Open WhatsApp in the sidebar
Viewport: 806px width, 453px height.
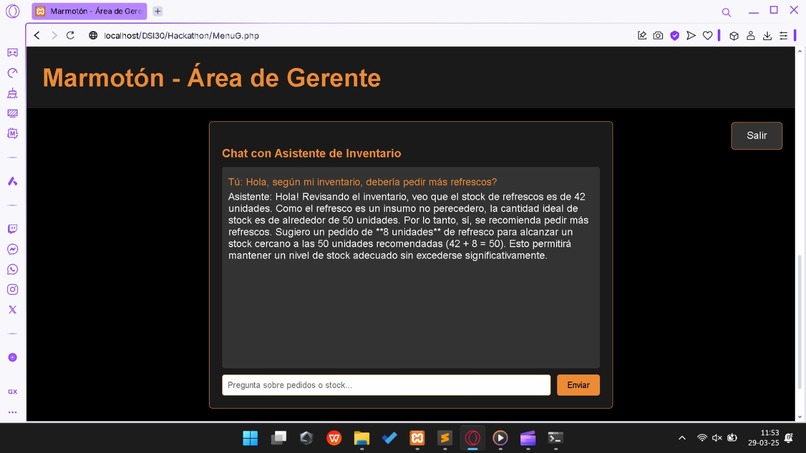(x=12, y=269)
